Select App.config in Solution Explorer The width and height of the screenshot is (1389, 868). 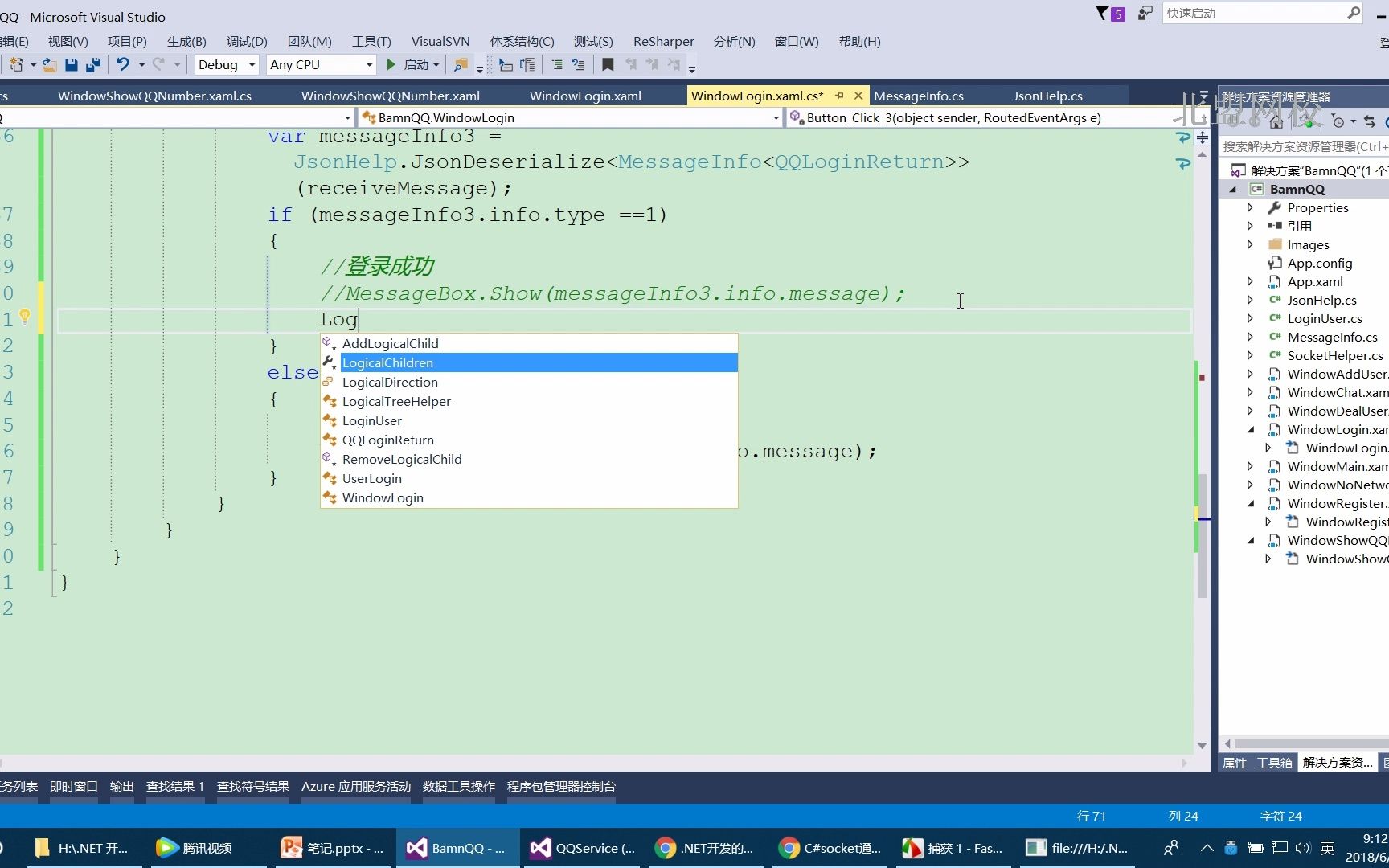pyautogui.click(x=1319, y=263)
